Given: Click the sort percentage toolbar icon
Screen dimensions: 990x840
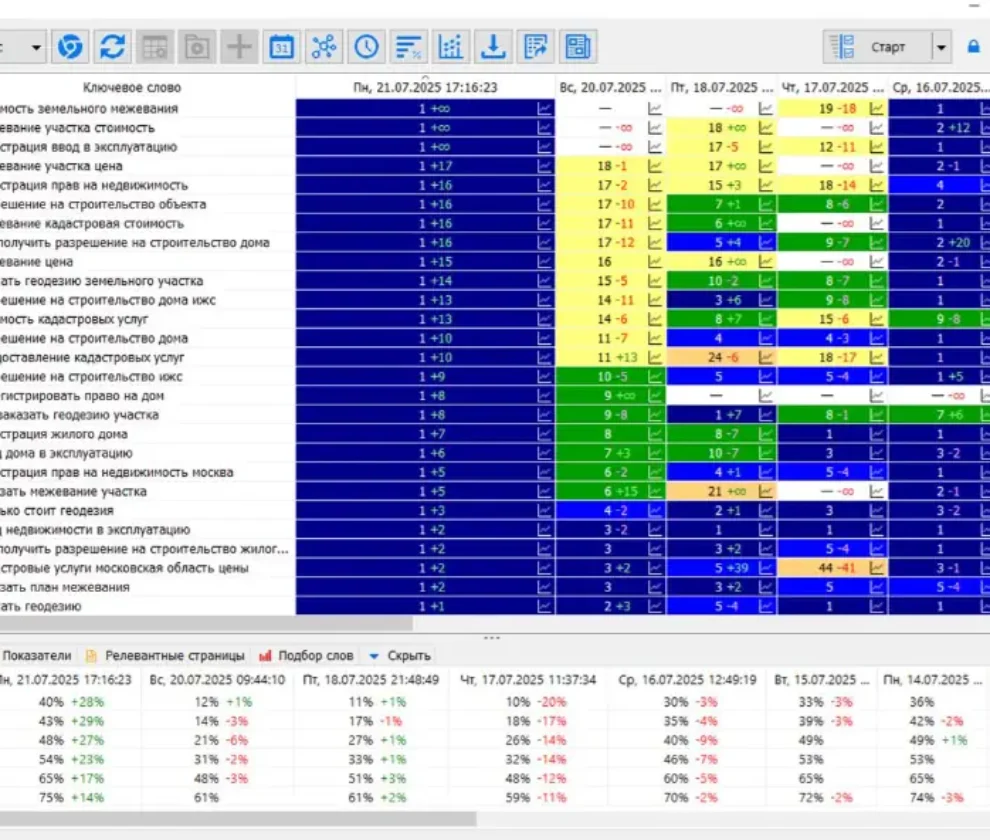Looking at the screenshot, I should (x=409, y=47).
